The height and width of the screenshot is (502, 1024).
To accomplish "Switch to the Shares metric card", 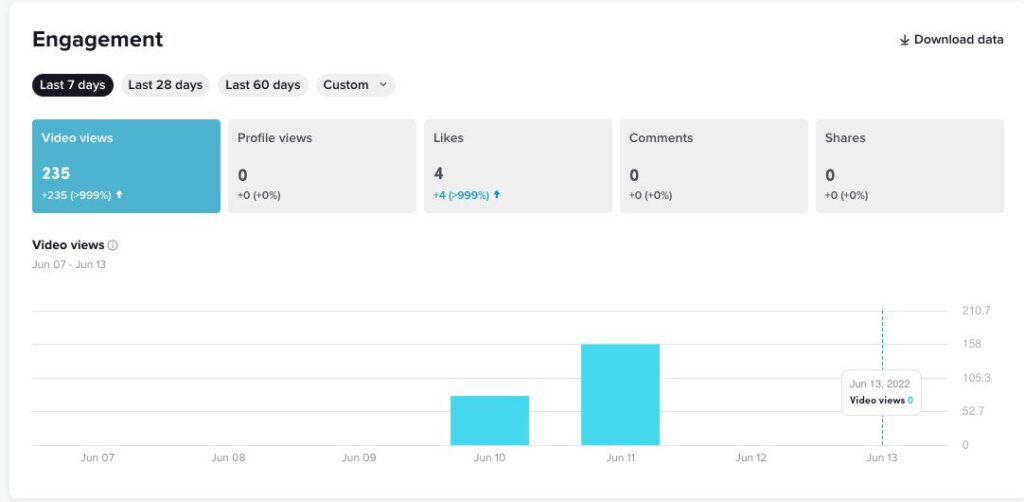I will point(909,166).
